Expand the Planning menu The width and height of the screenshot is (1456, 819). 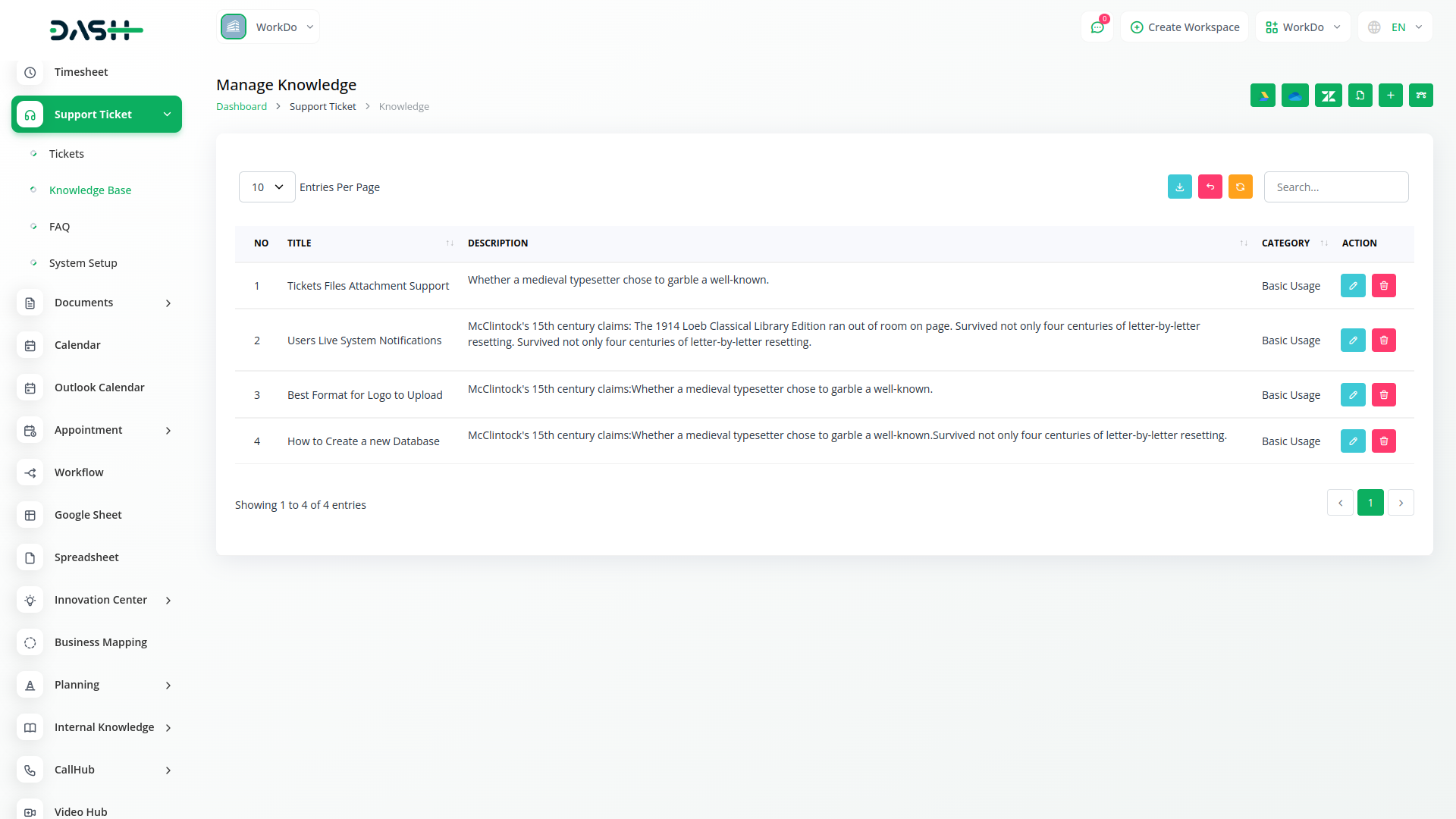coord(96,685)
